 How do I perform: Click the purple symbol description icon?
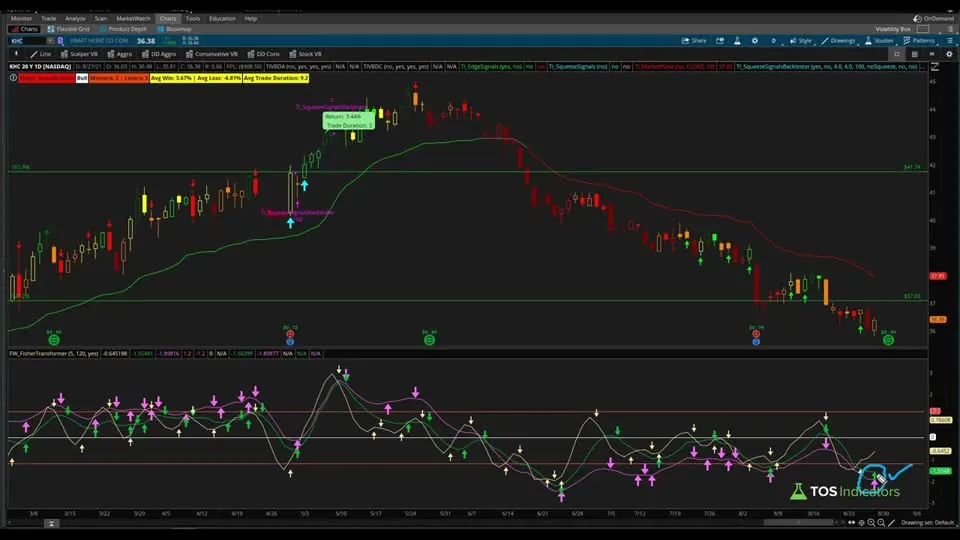coord(61,41)
